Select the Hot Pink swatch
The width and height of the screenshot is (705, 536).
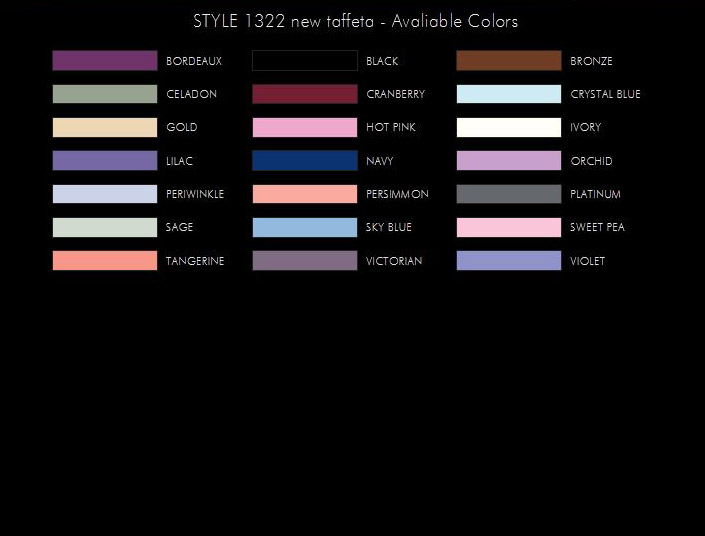click(305, 127)
